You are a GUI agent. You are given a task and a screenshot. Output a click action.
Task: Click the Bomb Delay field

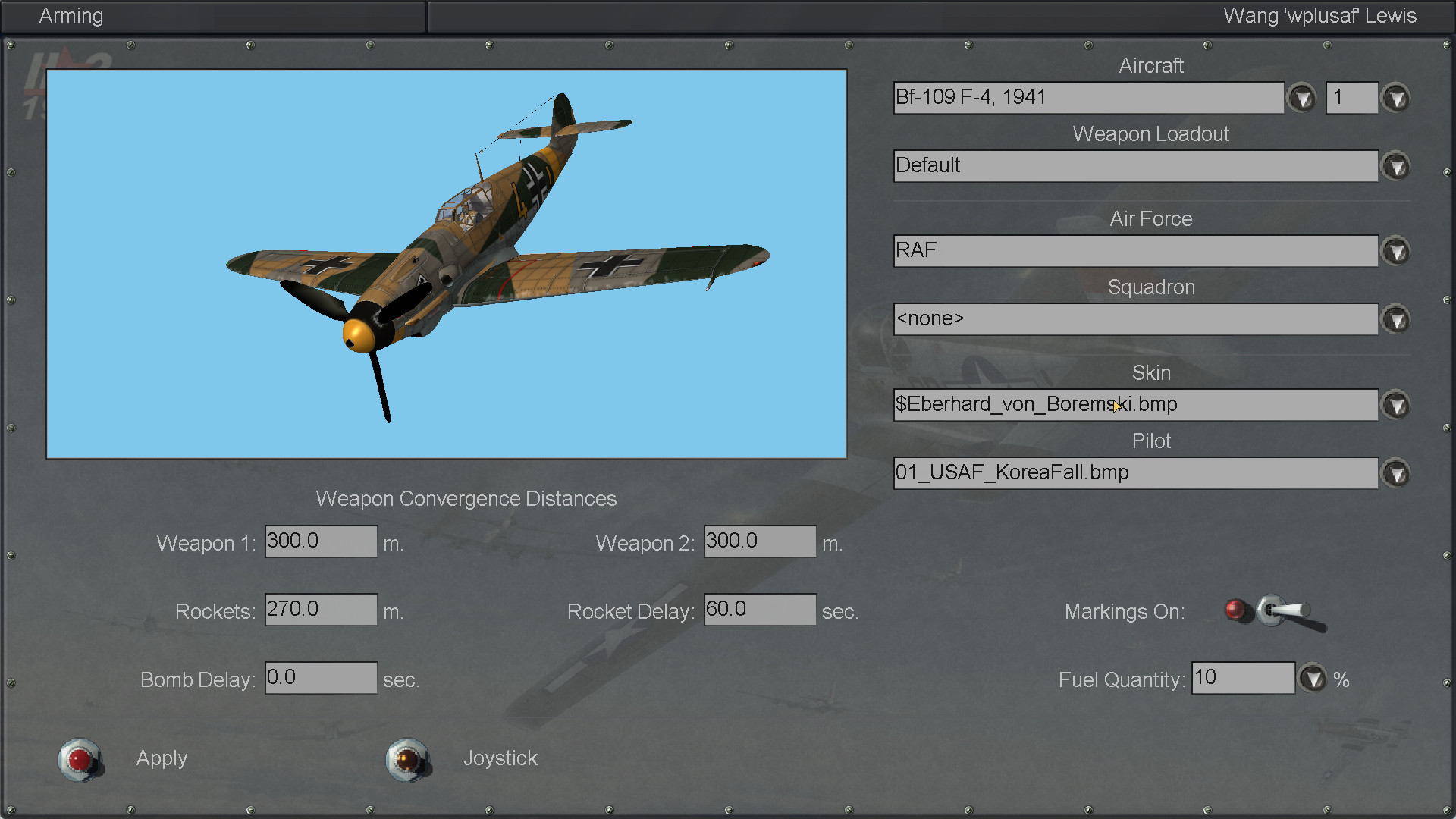pyautogui.click(x=321, y=678)
